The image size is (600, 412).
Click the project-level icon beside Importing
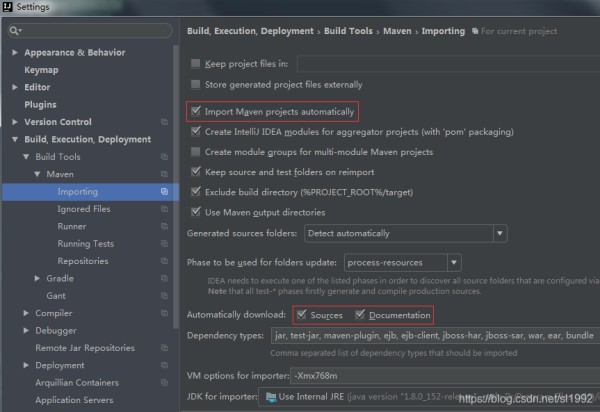[164, 192]
